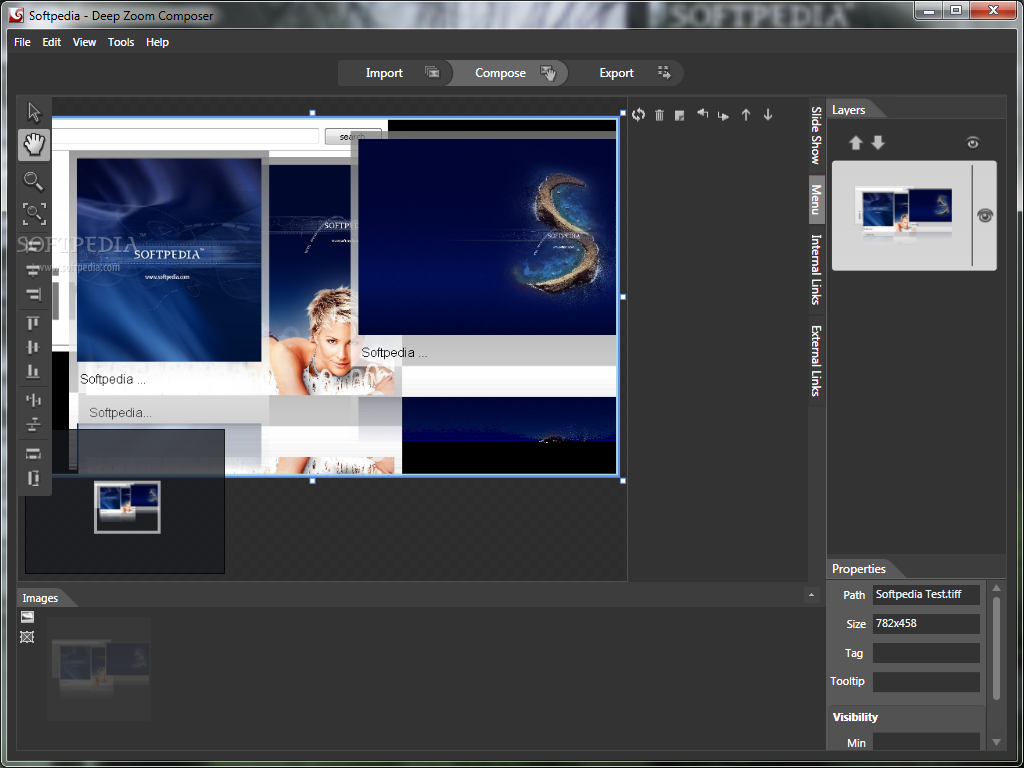Collapse the Images panel with small arrow
The width and height of the screenshot is (1024, 768).
pos(811,595)
